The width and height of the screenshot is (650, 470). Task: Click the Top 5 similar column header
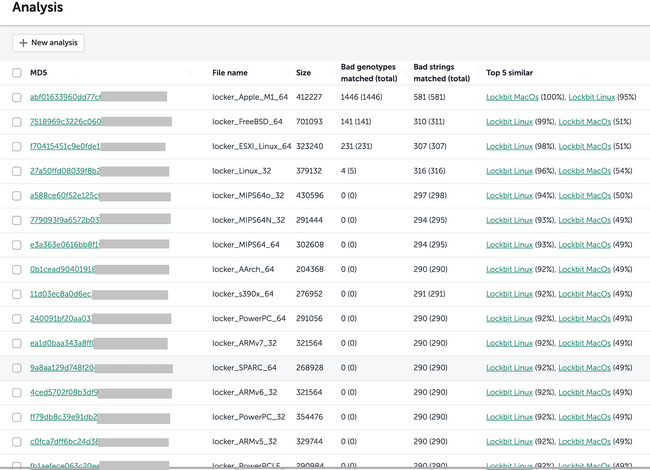(x=509, y=73)
